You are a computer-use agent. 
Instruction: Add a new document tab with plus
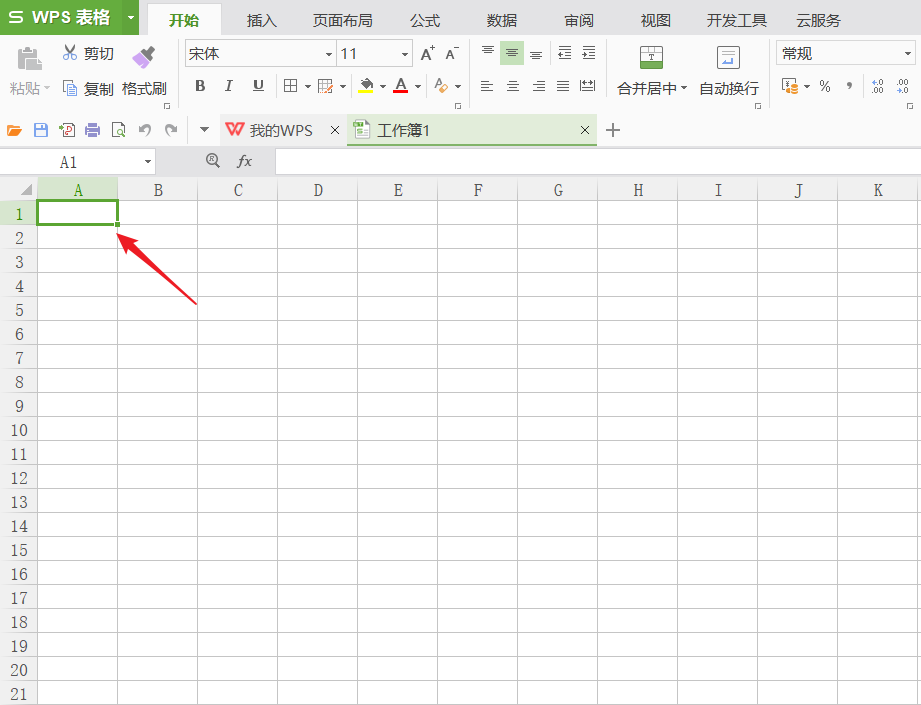[613, 130]
